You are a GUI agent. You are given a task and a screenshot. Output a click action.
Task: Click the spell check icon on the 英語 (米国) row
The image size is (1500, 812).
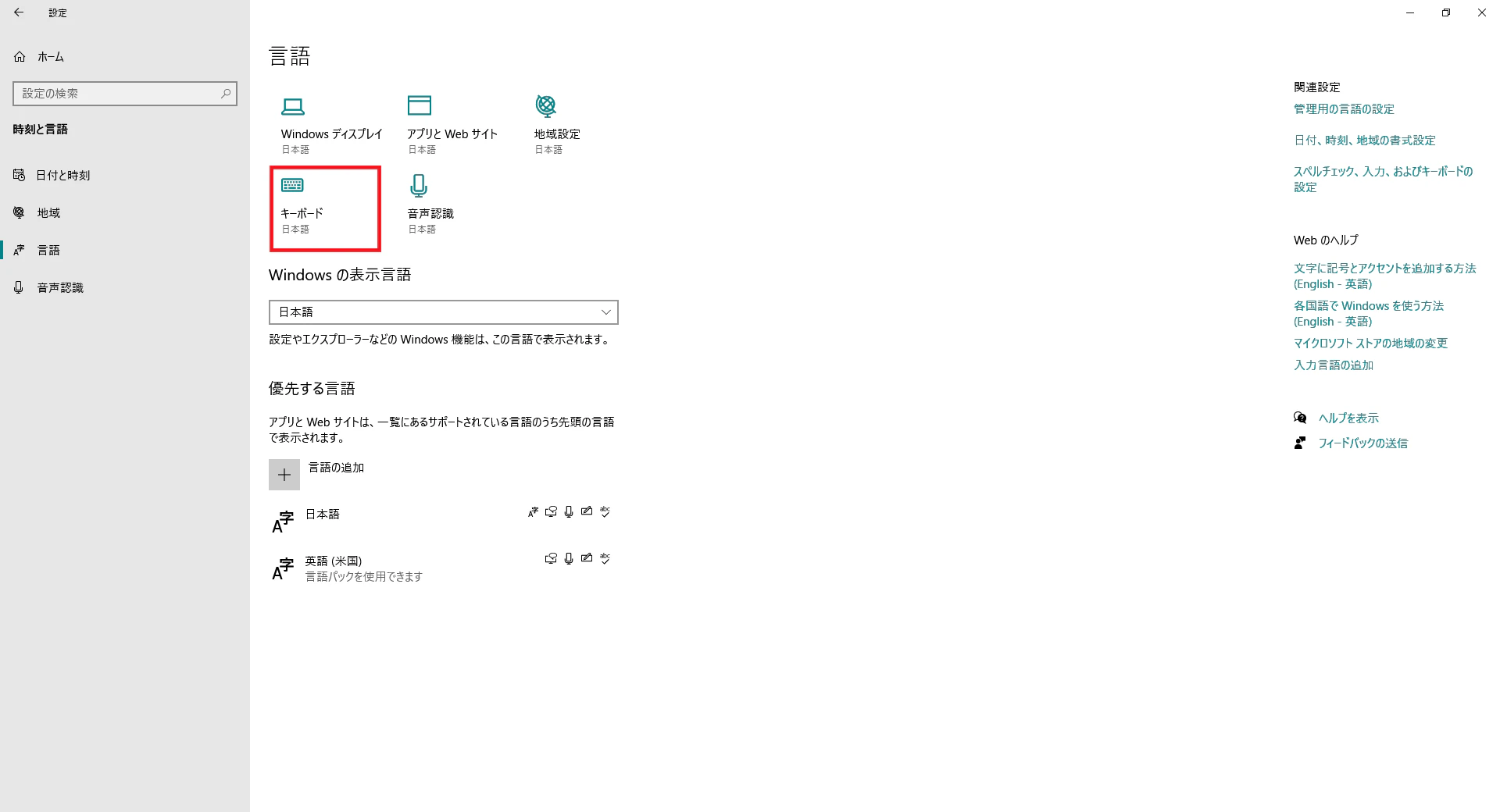pos(605,559)
